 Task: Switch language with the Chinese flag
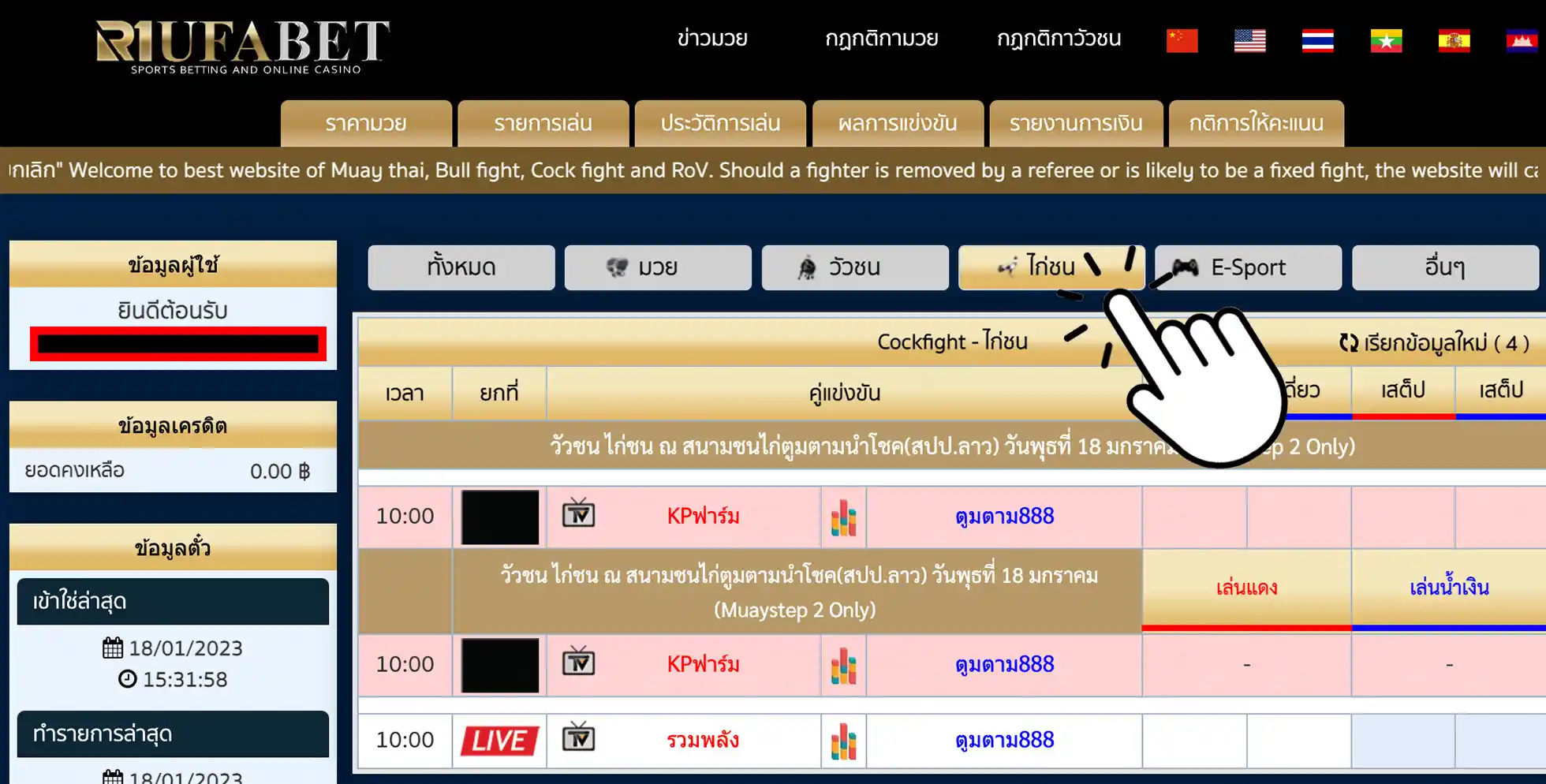click(1182, 40)
